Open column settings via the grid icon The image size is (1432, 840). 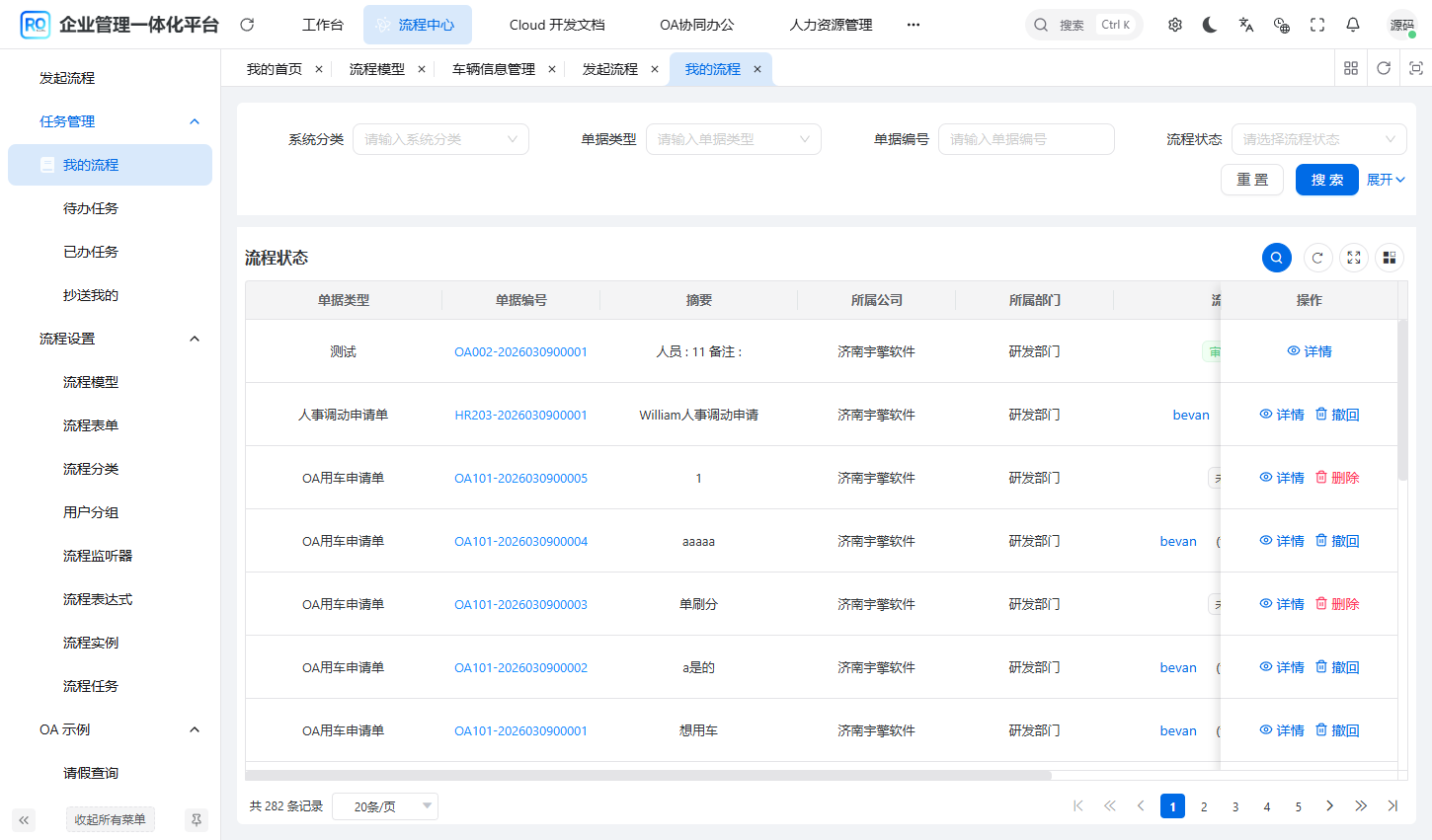coord(1390,258)
